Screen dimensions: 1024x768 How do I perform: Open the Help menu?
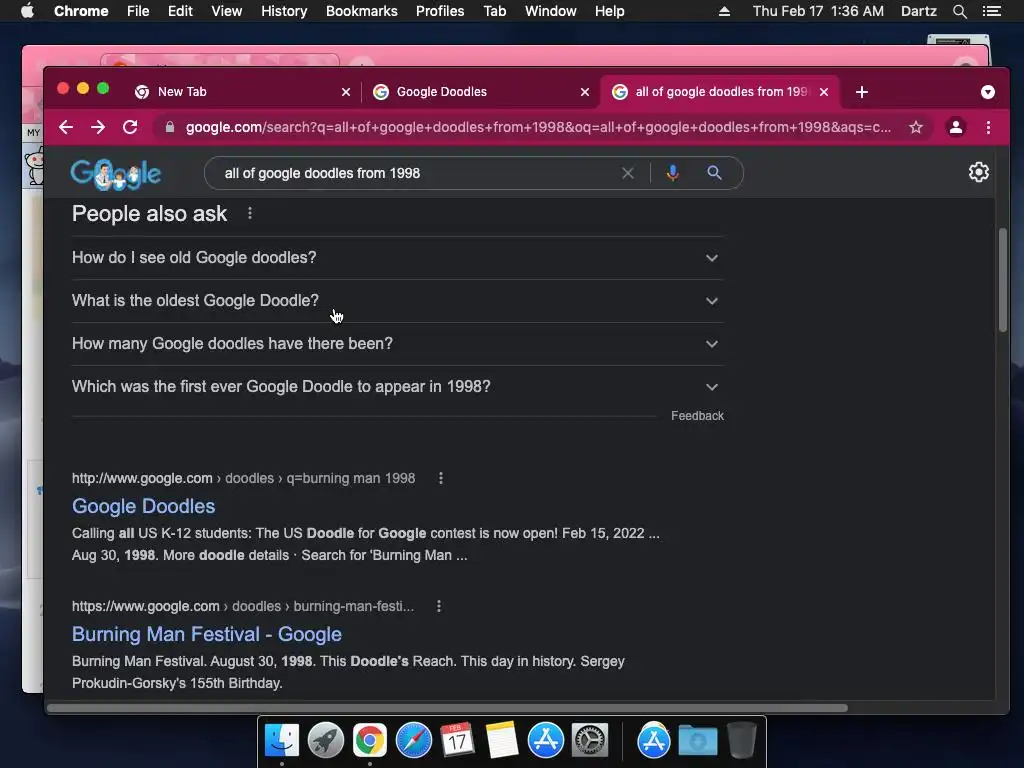point(609,11)
